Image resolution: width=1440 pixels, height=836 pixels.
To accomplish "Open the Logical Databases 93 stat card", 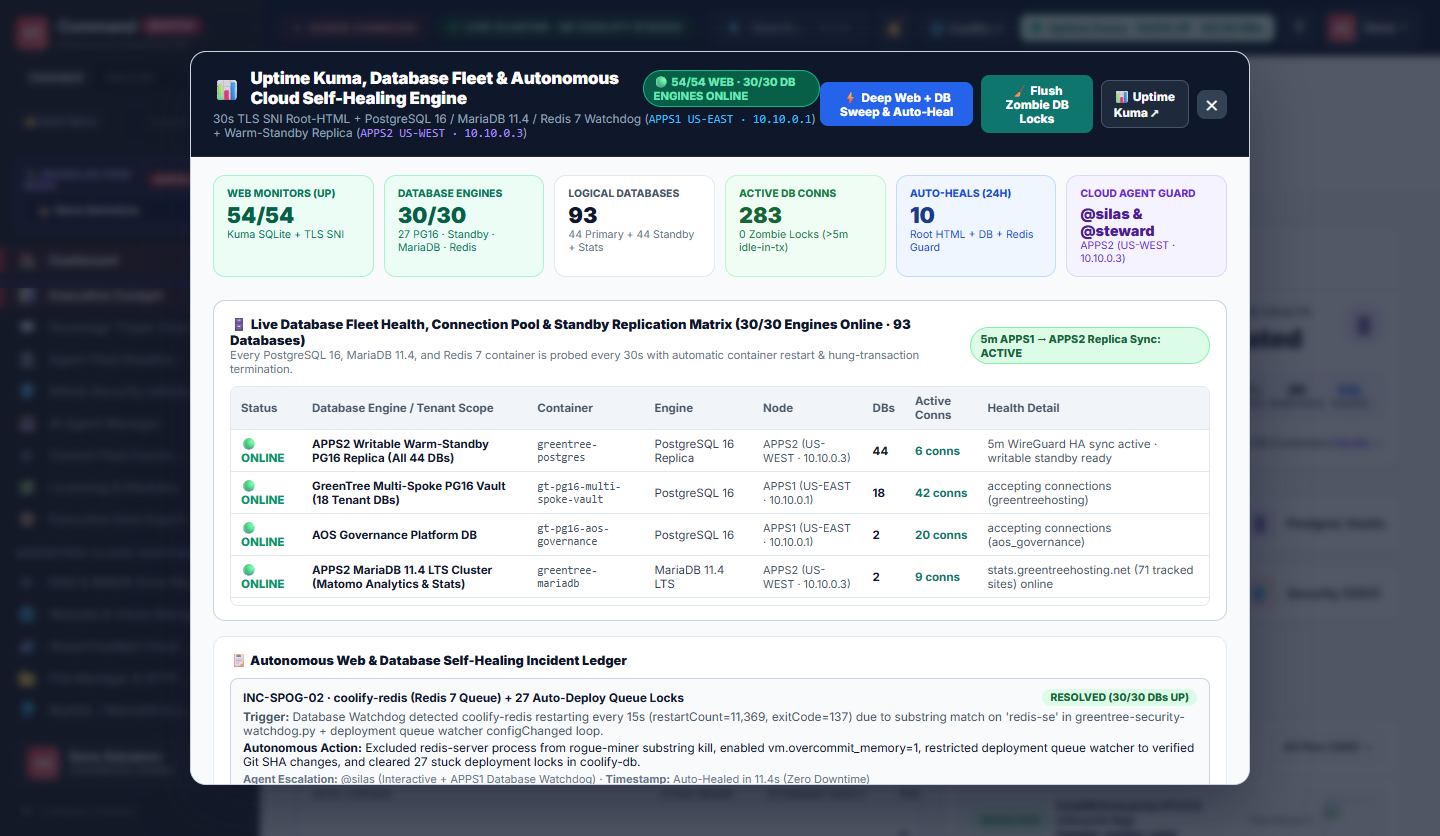I will pyautogui.click(x=635, y=226).
